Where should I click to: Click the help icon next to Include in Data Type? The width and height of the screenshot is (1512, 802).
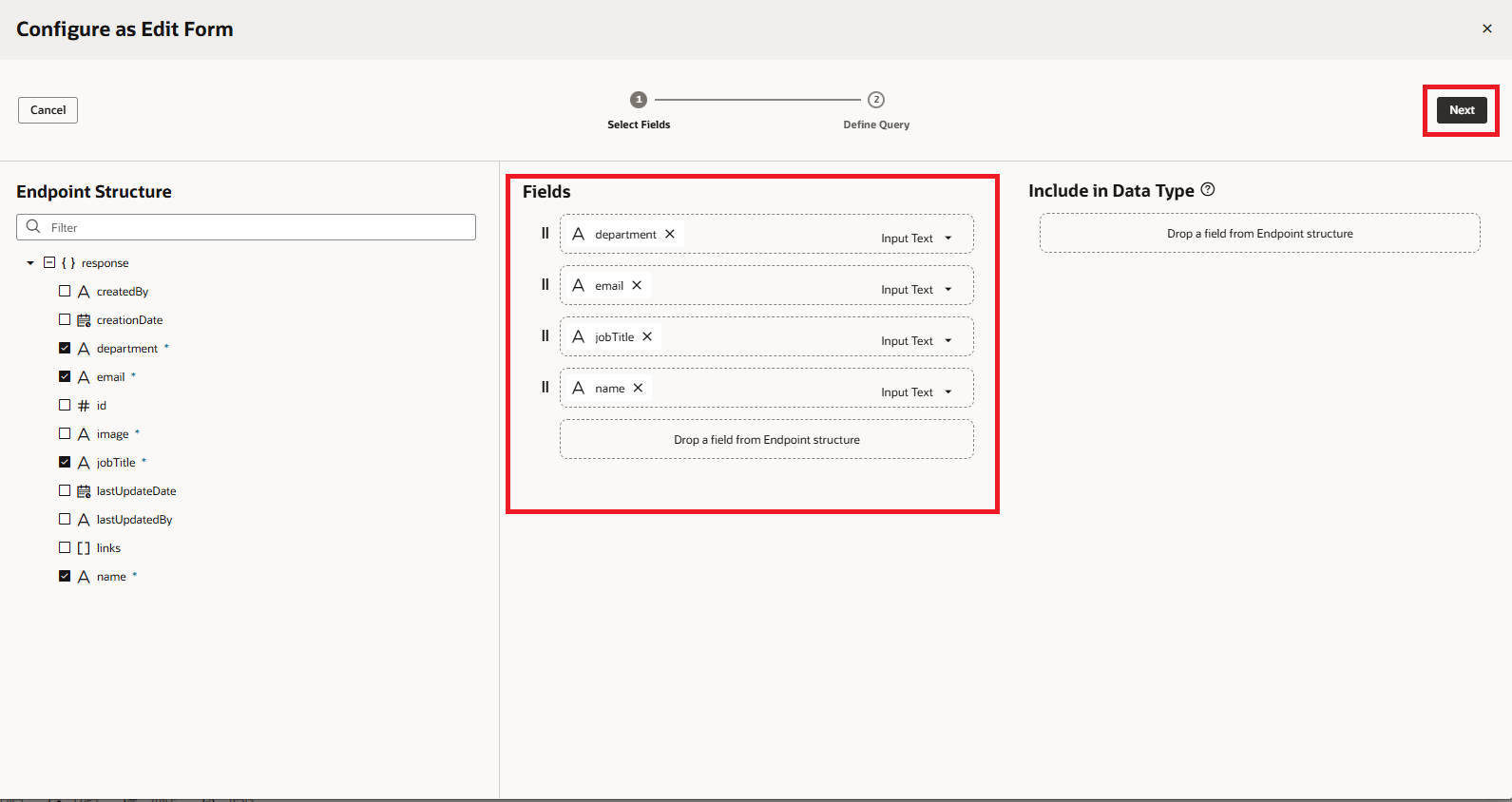point(1208,189)
